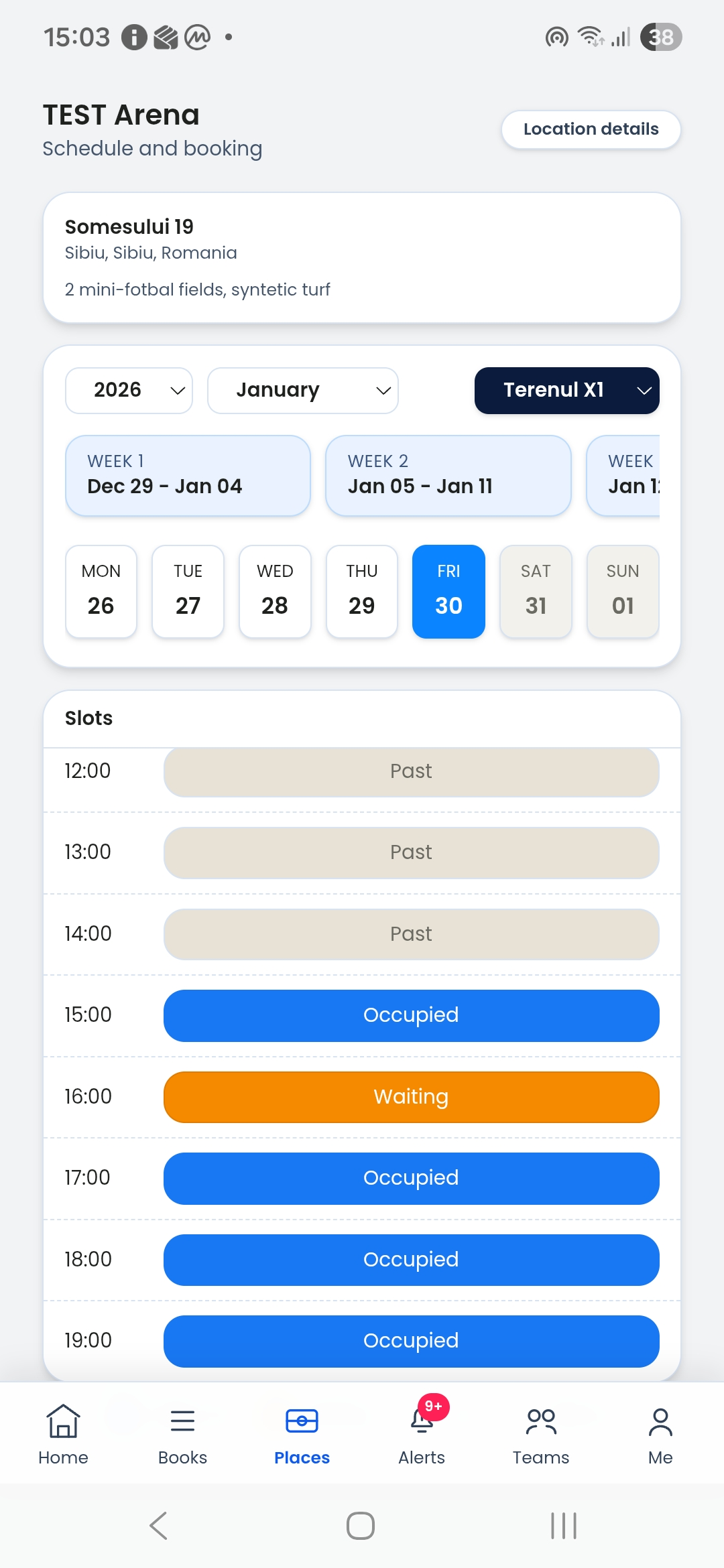Tap the Occupied slot at 15:00
The height and width of the screenshot is (1568, 724).
coord(411,1015)
